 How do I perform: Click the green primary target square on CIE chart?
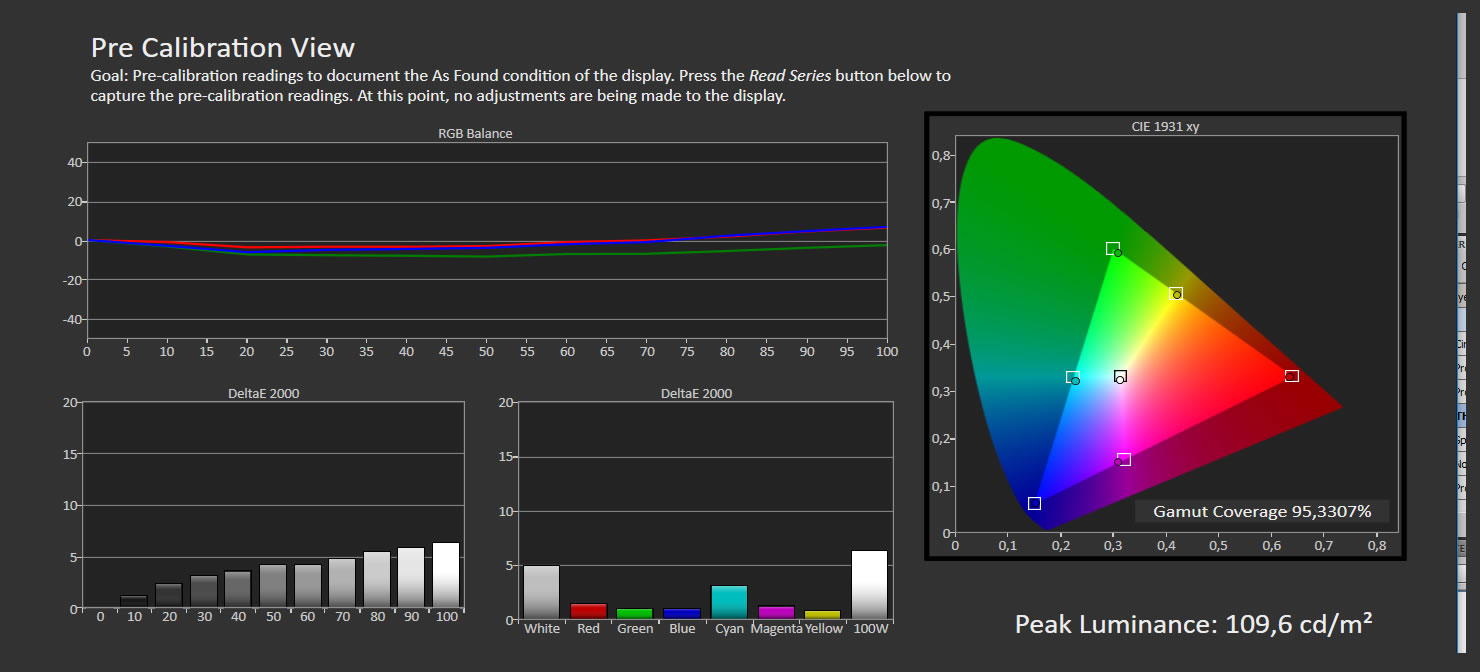point(1112,248)
